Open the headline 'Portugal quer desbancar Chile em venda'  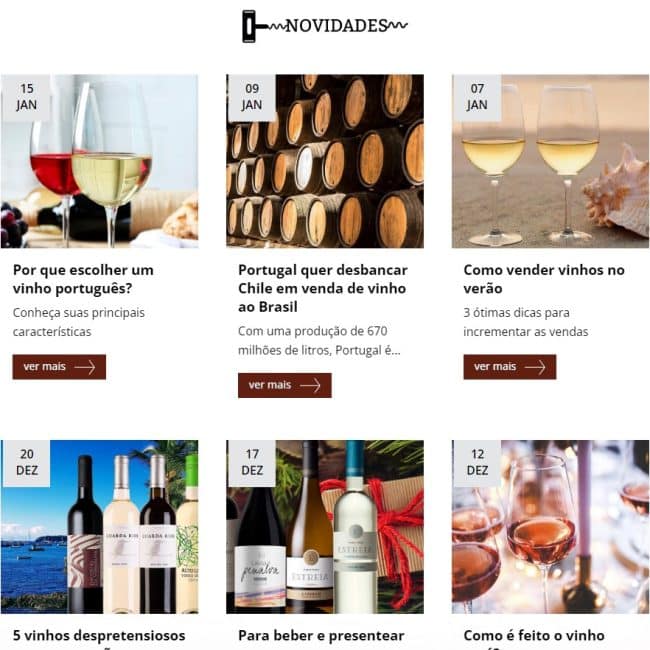[323, 289]
